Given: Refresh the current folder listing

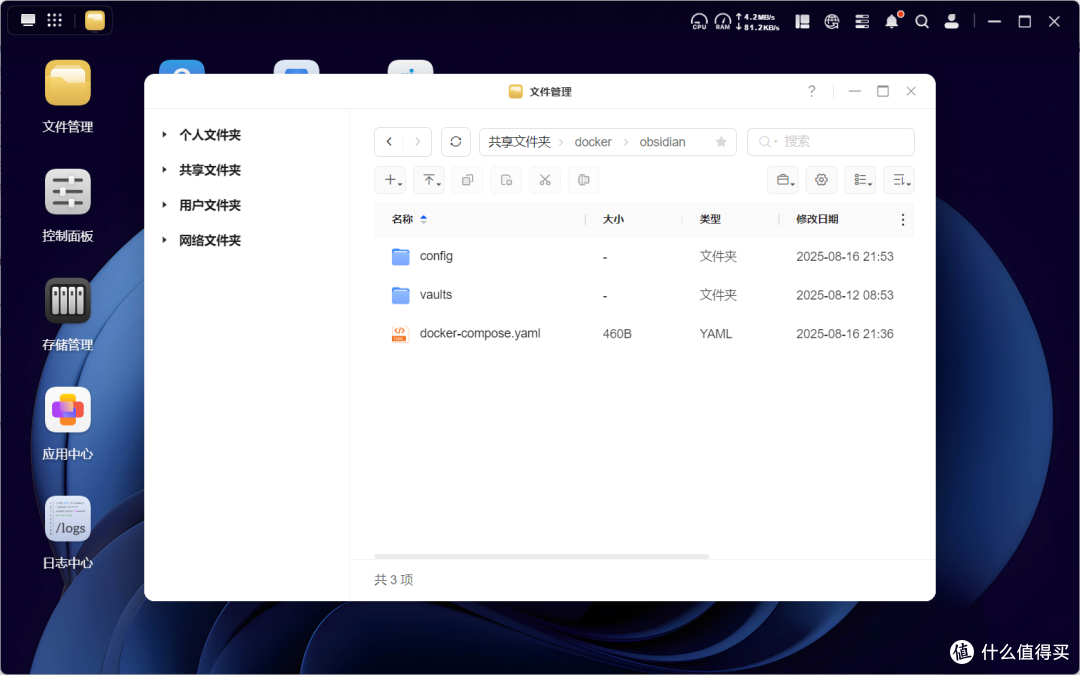Looking at the screenshot, I should pos(456,142).
